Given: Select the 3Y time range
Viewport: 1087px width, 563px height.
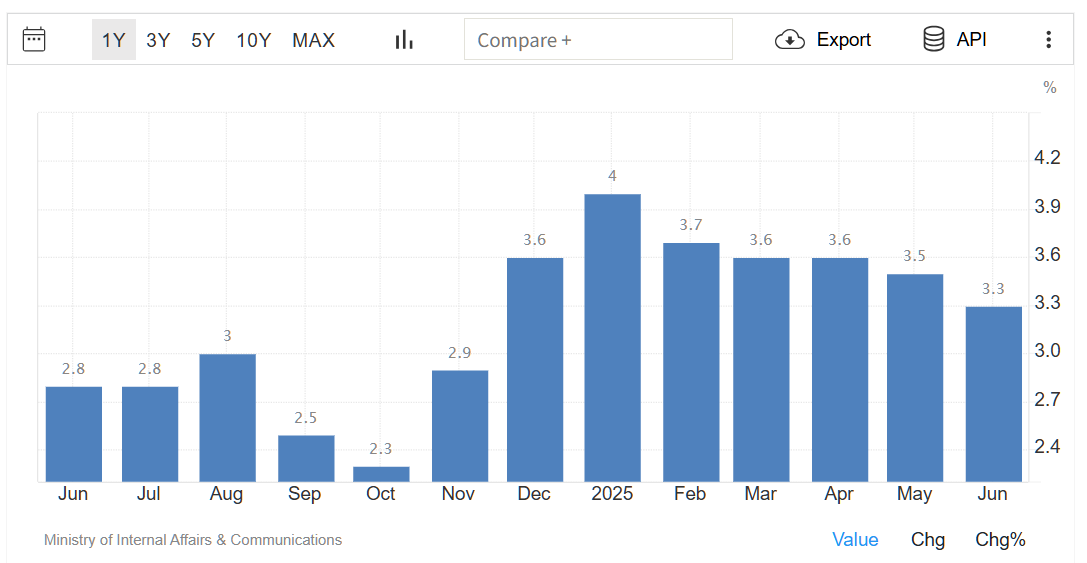Looking at the screenshot, I should click(158, 40).
